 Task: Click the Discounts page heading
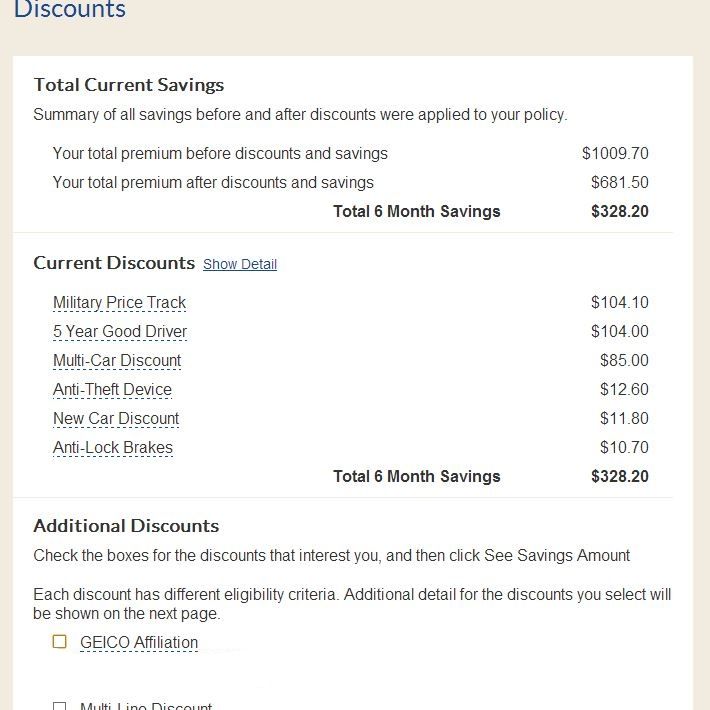(x=70, y=11)
